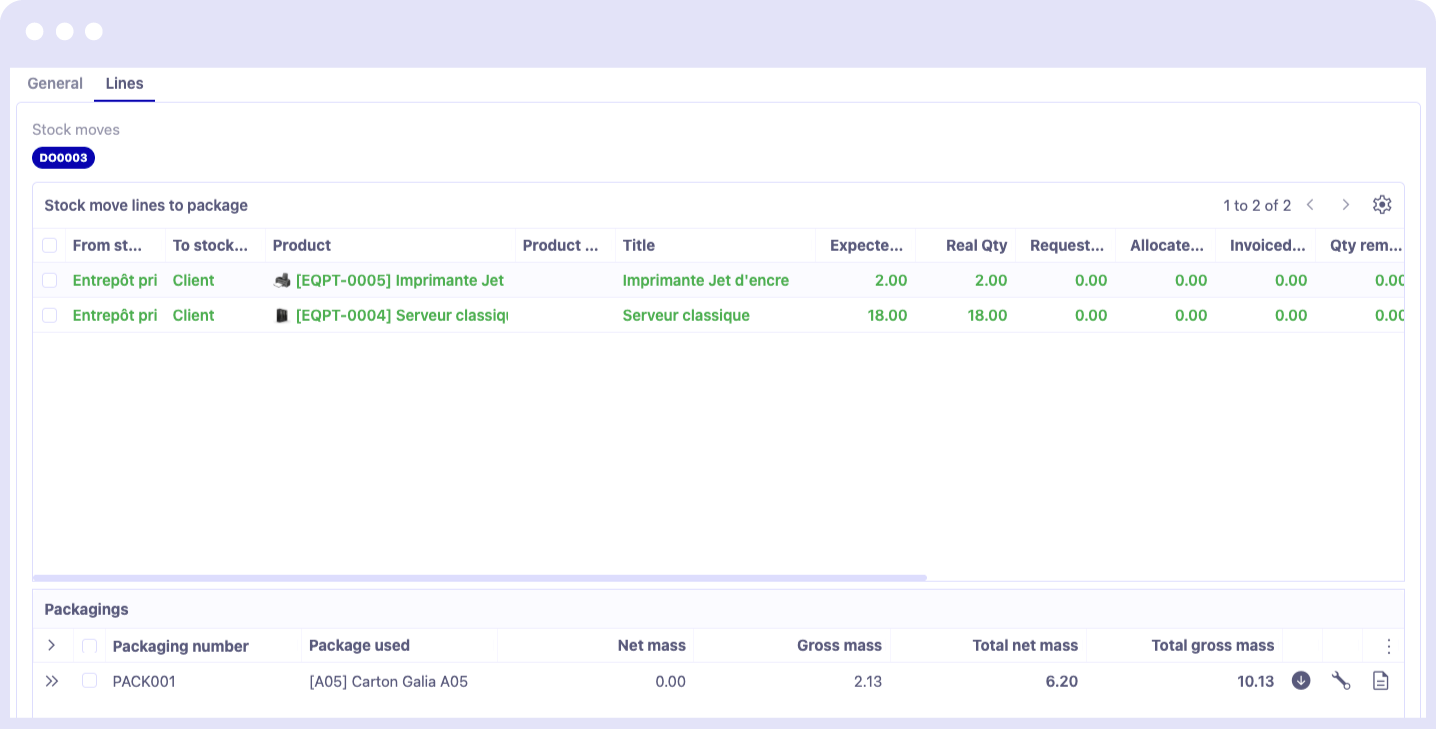
Task: Sort by the Real Qty column header
Action: pos(976,245)
